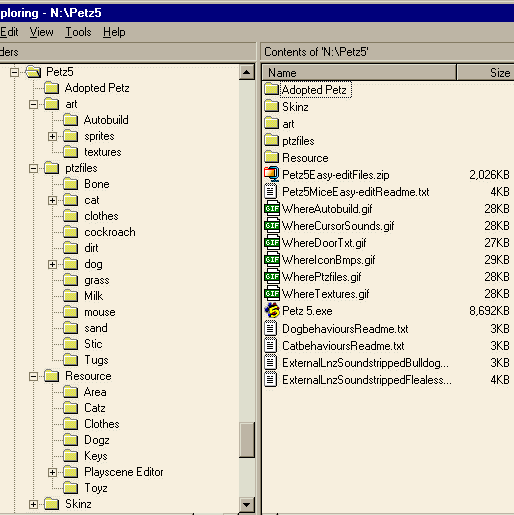Viewport: 514px width, 515px height.
Task: Collapse the art folder in tree
Action: pyautogui.click(x=33, y=104)
